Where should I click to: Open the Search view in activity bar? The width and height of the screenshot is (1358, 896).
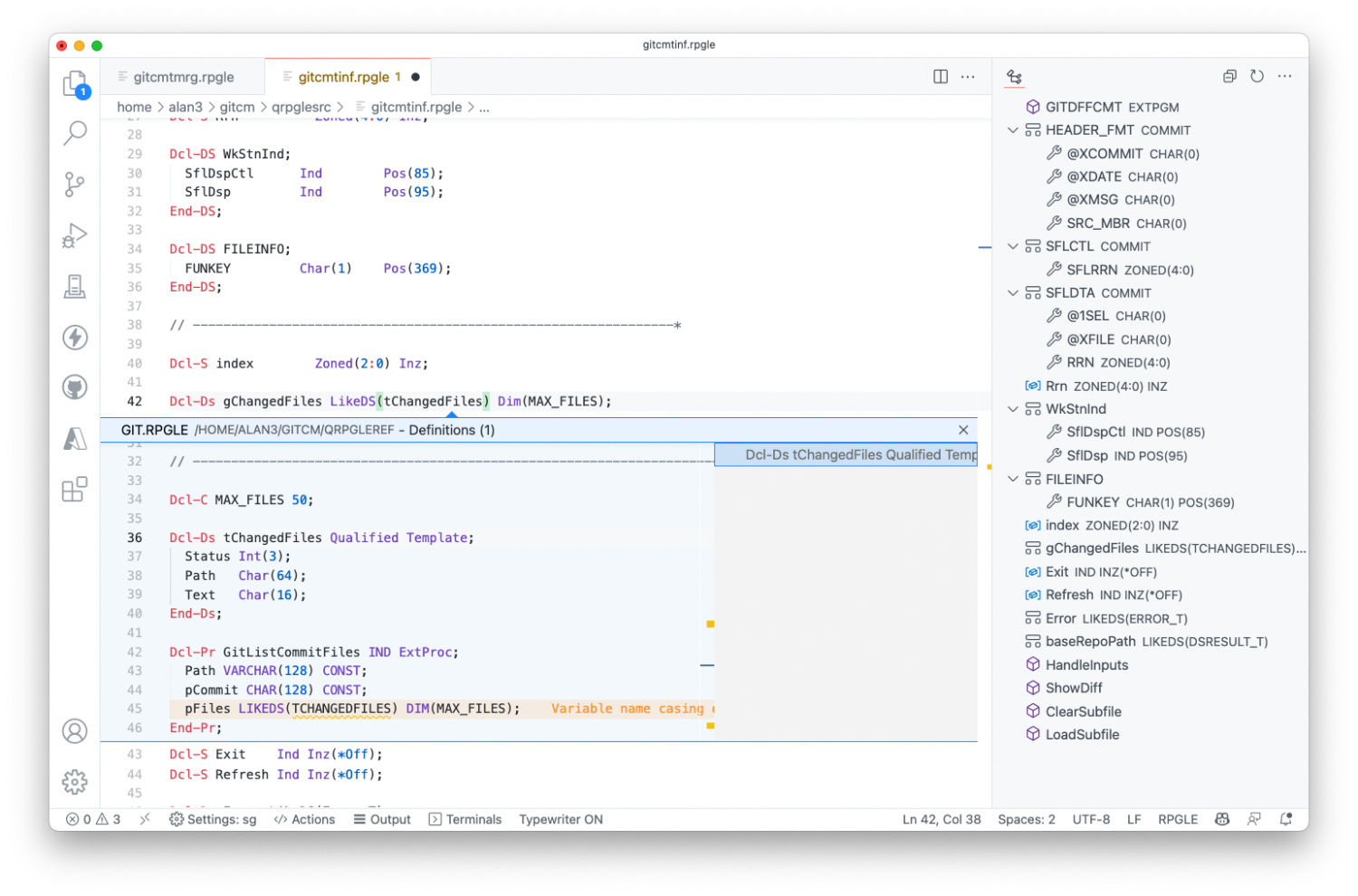coord(75,133)
